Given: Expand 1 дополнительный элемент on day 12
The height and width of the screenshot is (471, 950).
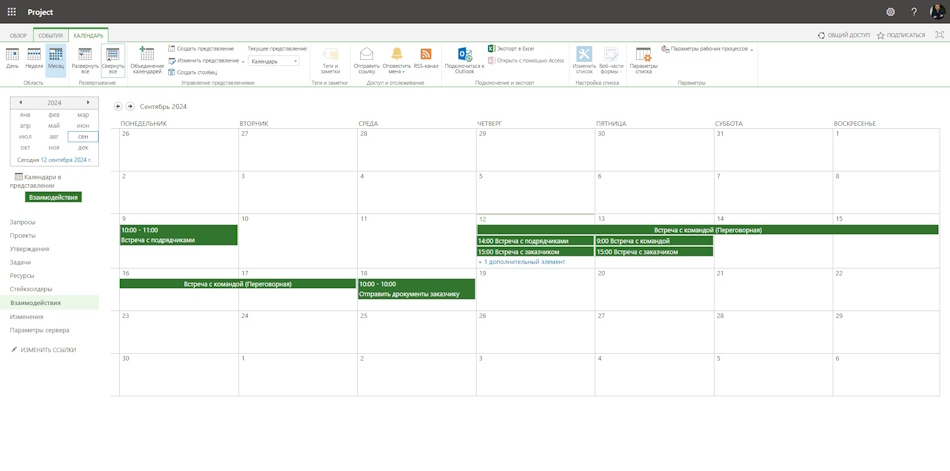Looking at the screenshot, I should (522, 262).
